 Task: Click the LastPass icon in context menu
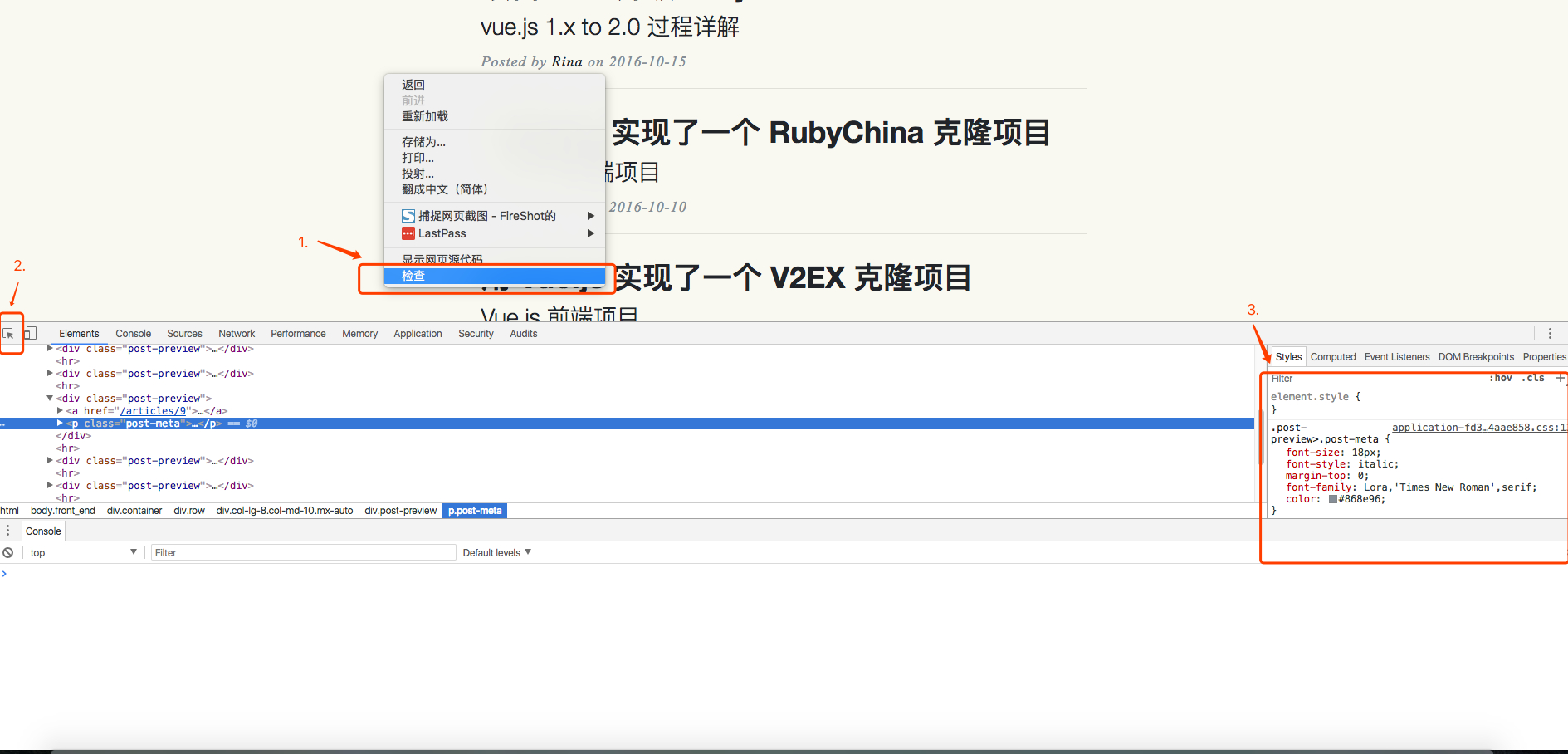coord(408,233)
